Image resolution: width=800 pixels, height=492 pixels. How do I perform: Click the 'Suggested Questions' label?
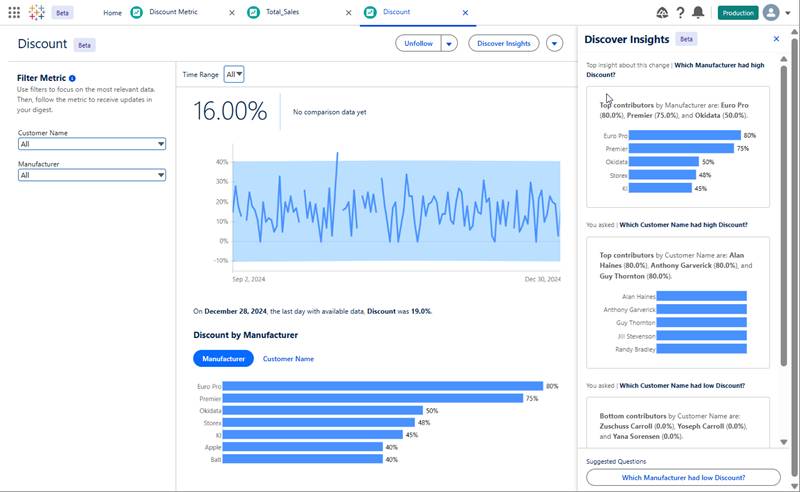tap(616, 461)
